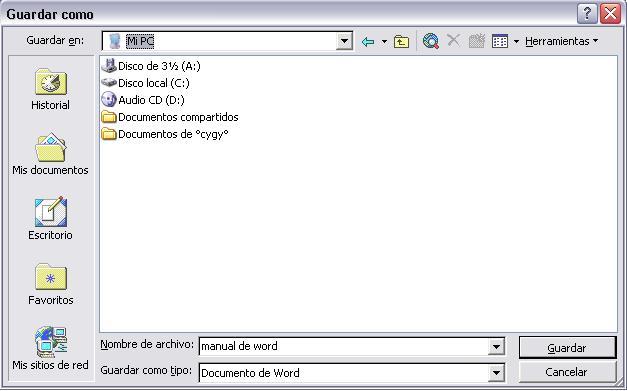Click the Views grid icon

click(x=500, y=41)
